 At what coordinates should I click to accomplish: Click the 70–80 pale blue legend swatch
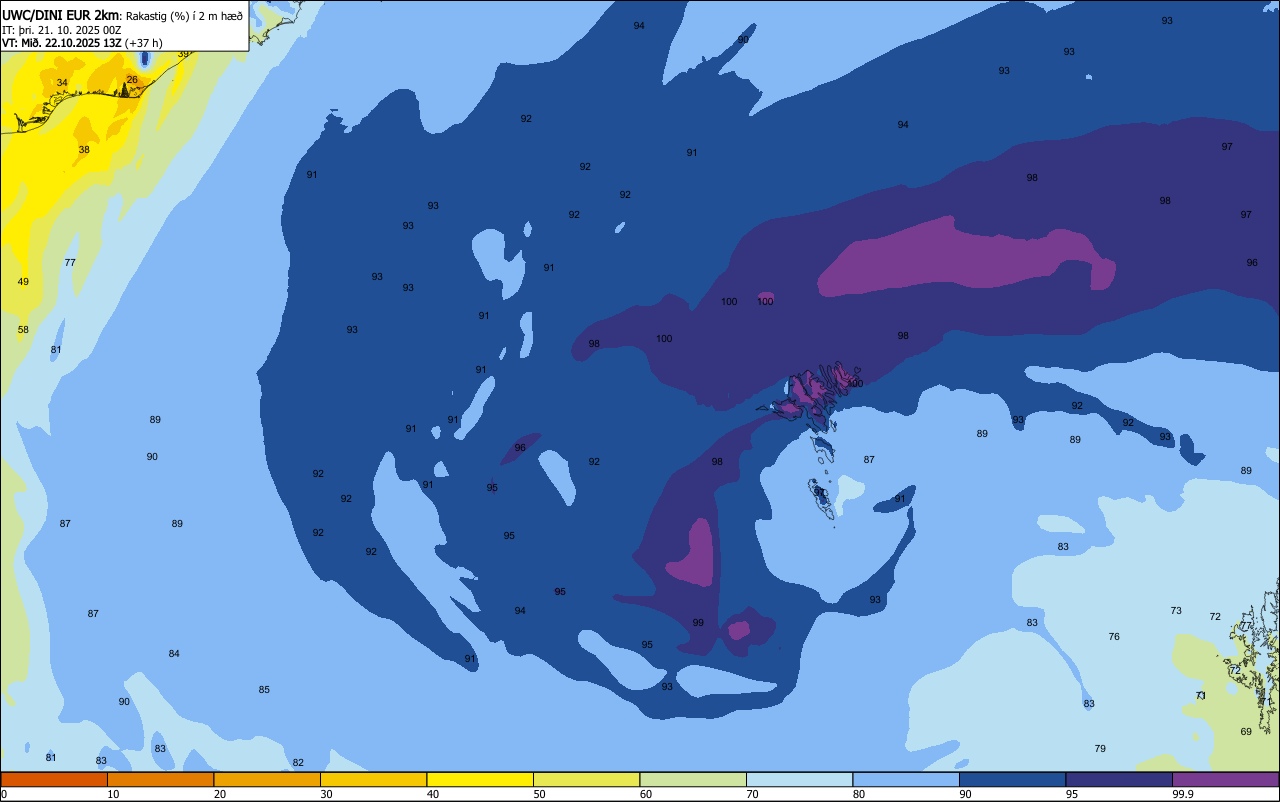point(799,779)
